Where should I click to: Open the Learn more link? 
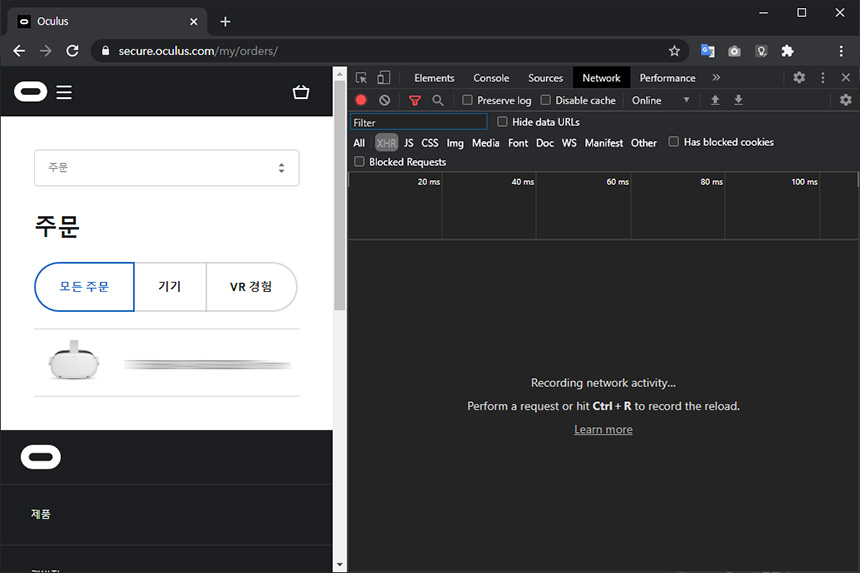pyautogui.click(x=603, y=429)
